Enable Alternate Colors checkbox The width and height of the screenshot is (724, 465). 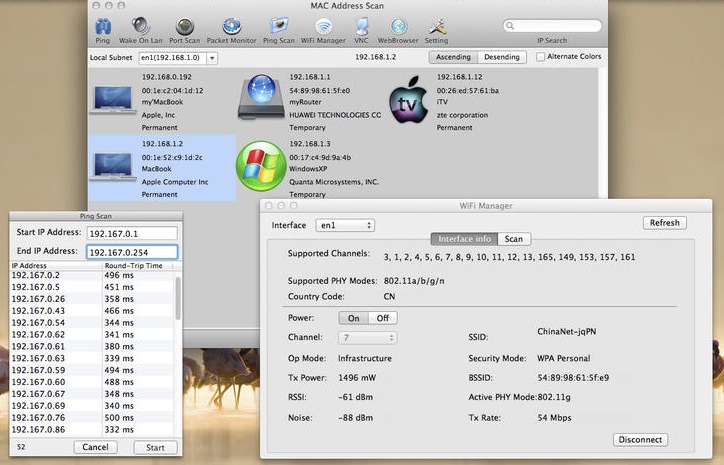(540, 57)
